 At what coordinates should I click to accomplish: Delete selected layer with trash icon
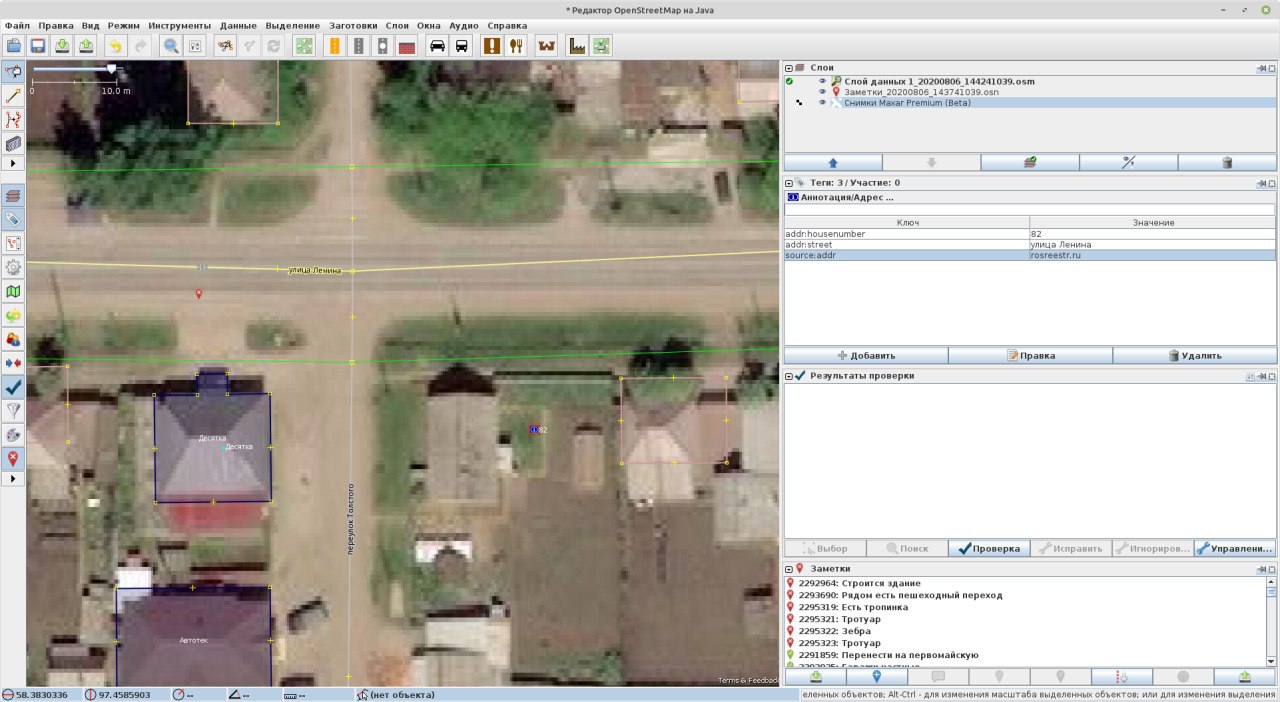coord(1227,162)
